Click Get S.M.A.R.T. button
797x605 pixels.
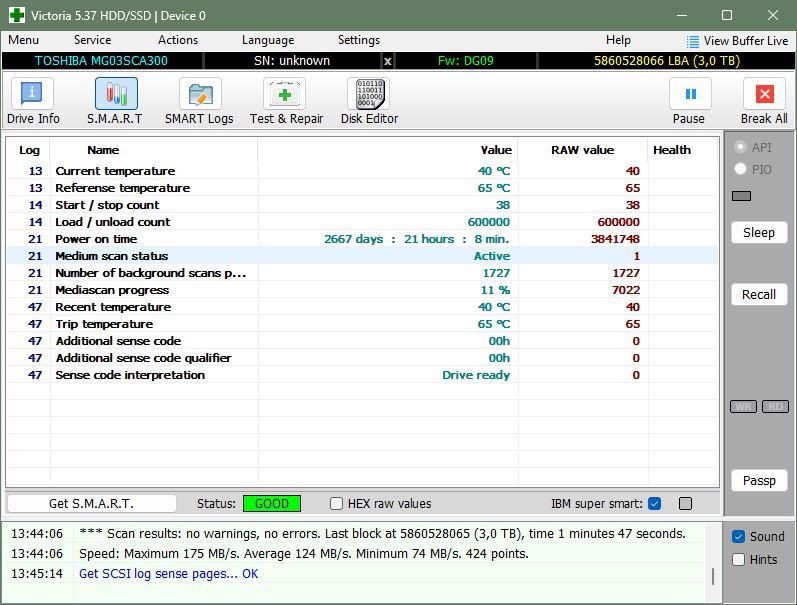[x=91, y=504]
